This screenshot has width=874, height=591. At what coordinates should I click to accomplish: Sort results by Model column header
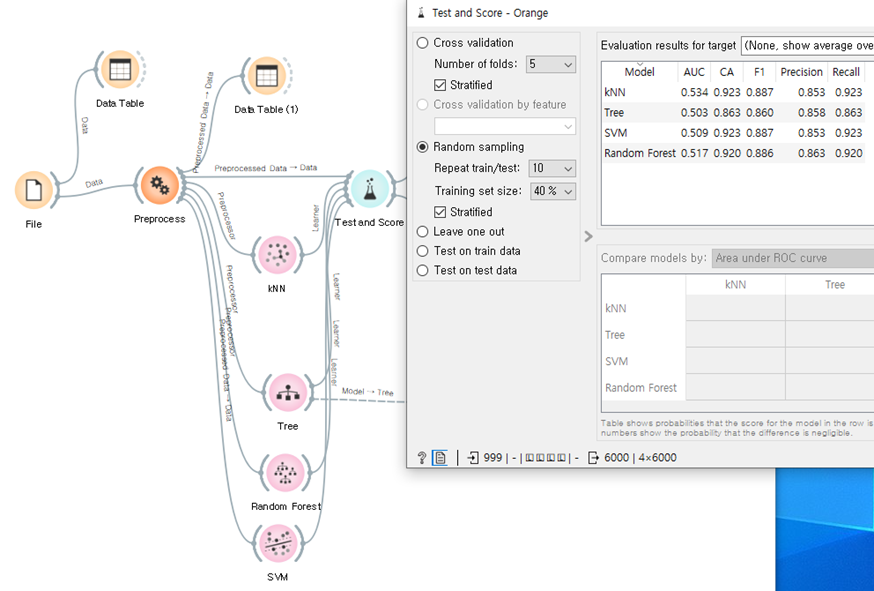(x=639, y=72)
